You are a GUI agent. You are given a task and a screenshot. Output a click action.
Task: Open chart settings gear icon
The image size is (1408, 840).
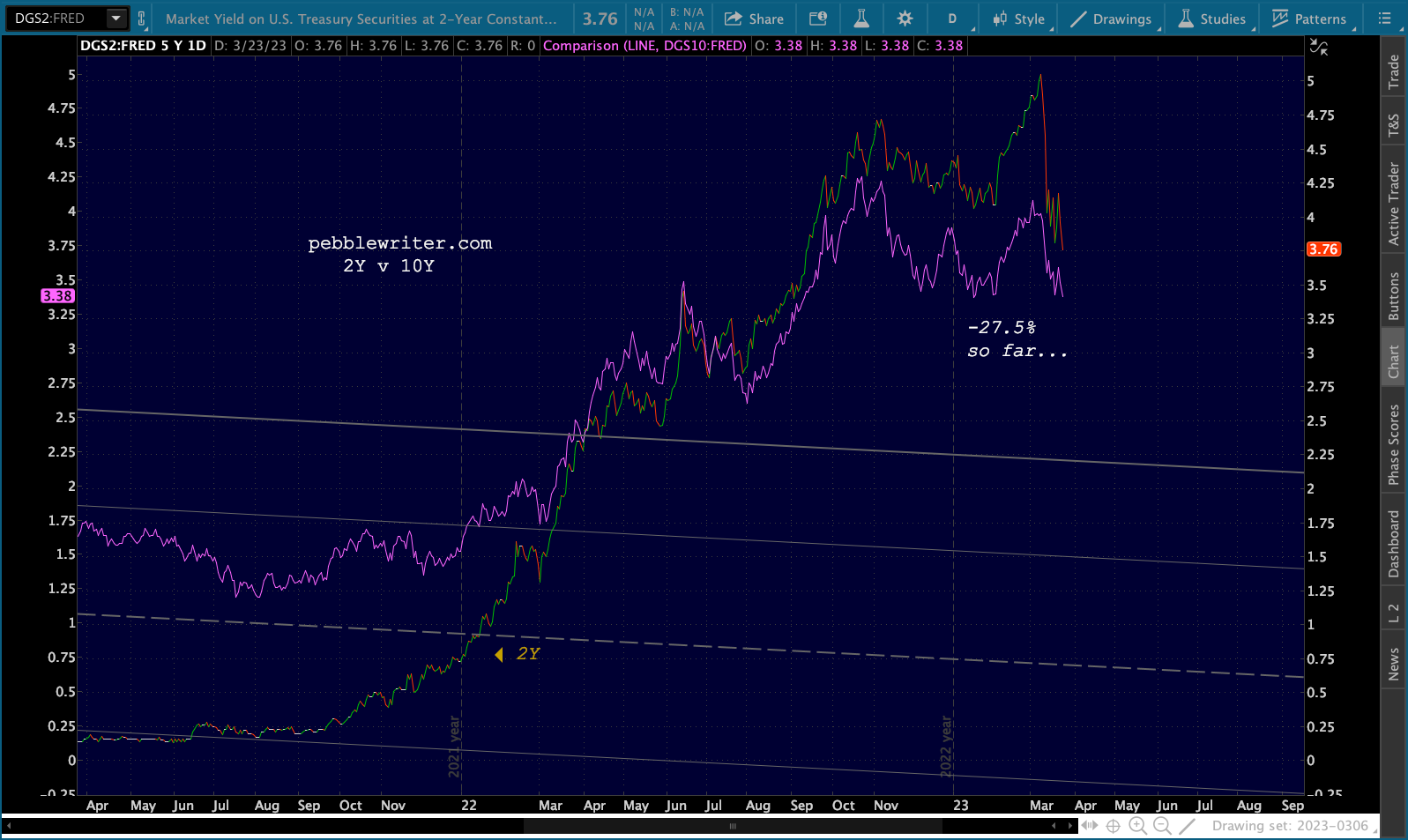tap(905, 19)
